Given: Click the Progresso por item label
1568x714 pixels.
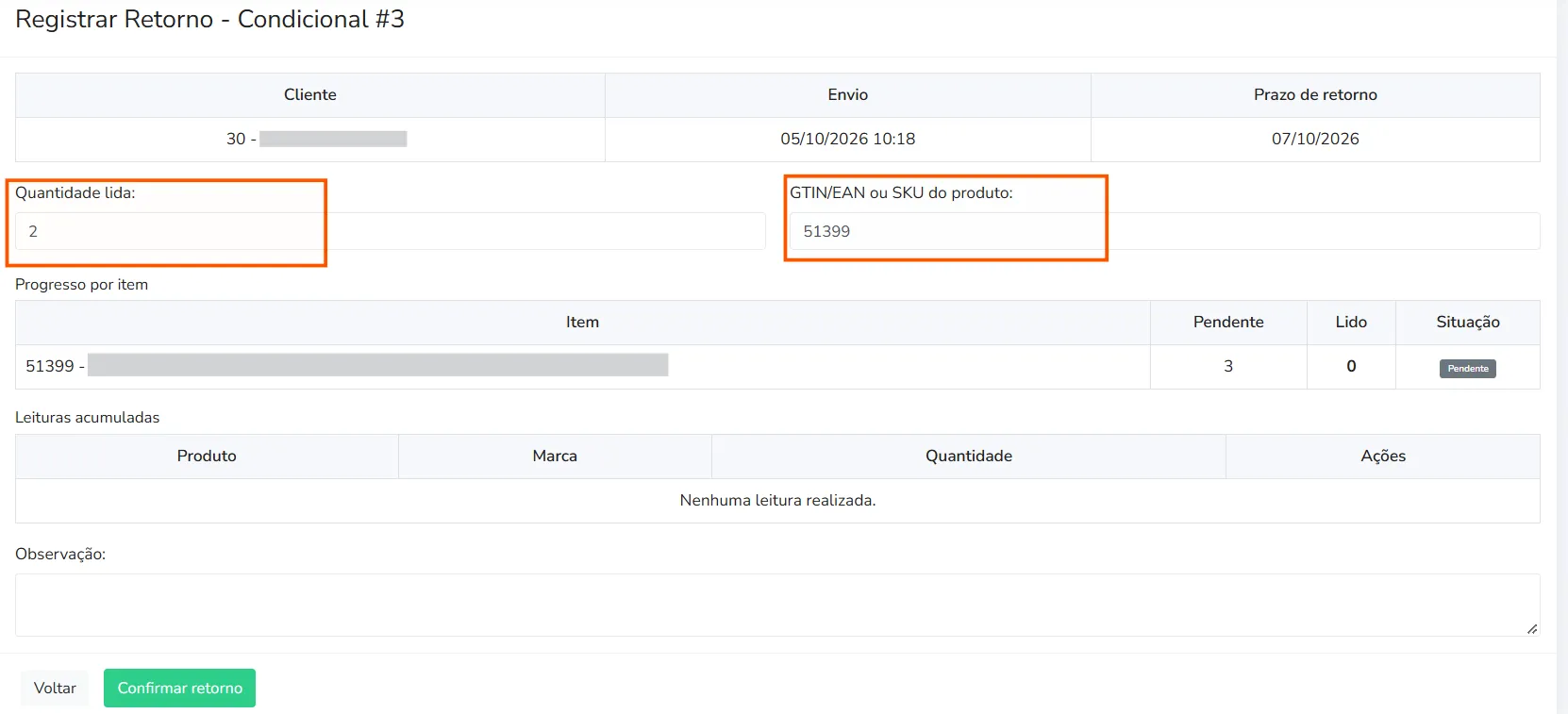Looking at the screenshot, I should point(81,285).
